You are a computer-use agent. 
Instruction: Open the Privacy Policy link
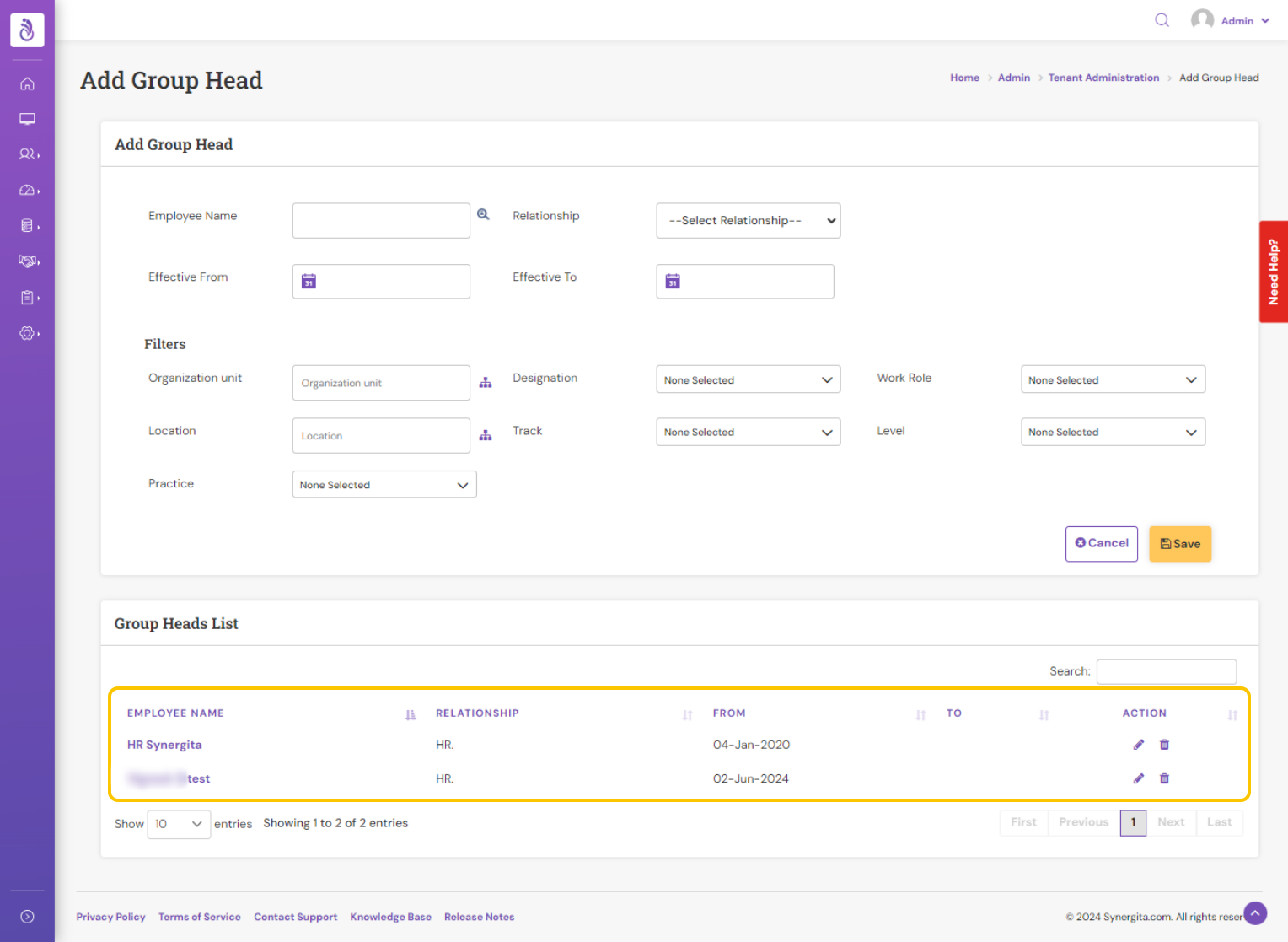coord(110,917)
